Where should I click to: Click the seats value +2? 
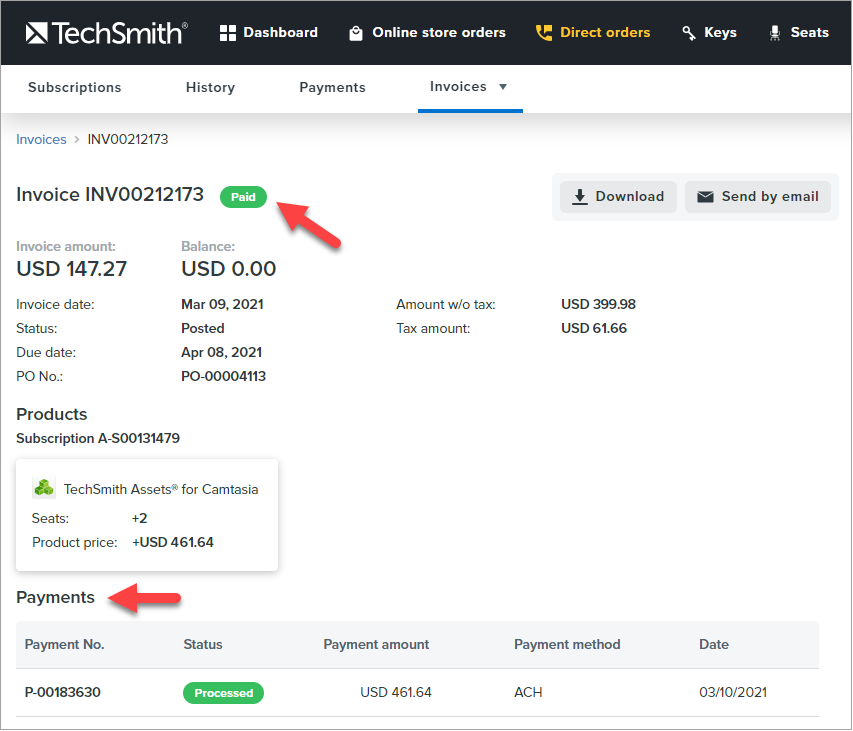tap(139, 518)
